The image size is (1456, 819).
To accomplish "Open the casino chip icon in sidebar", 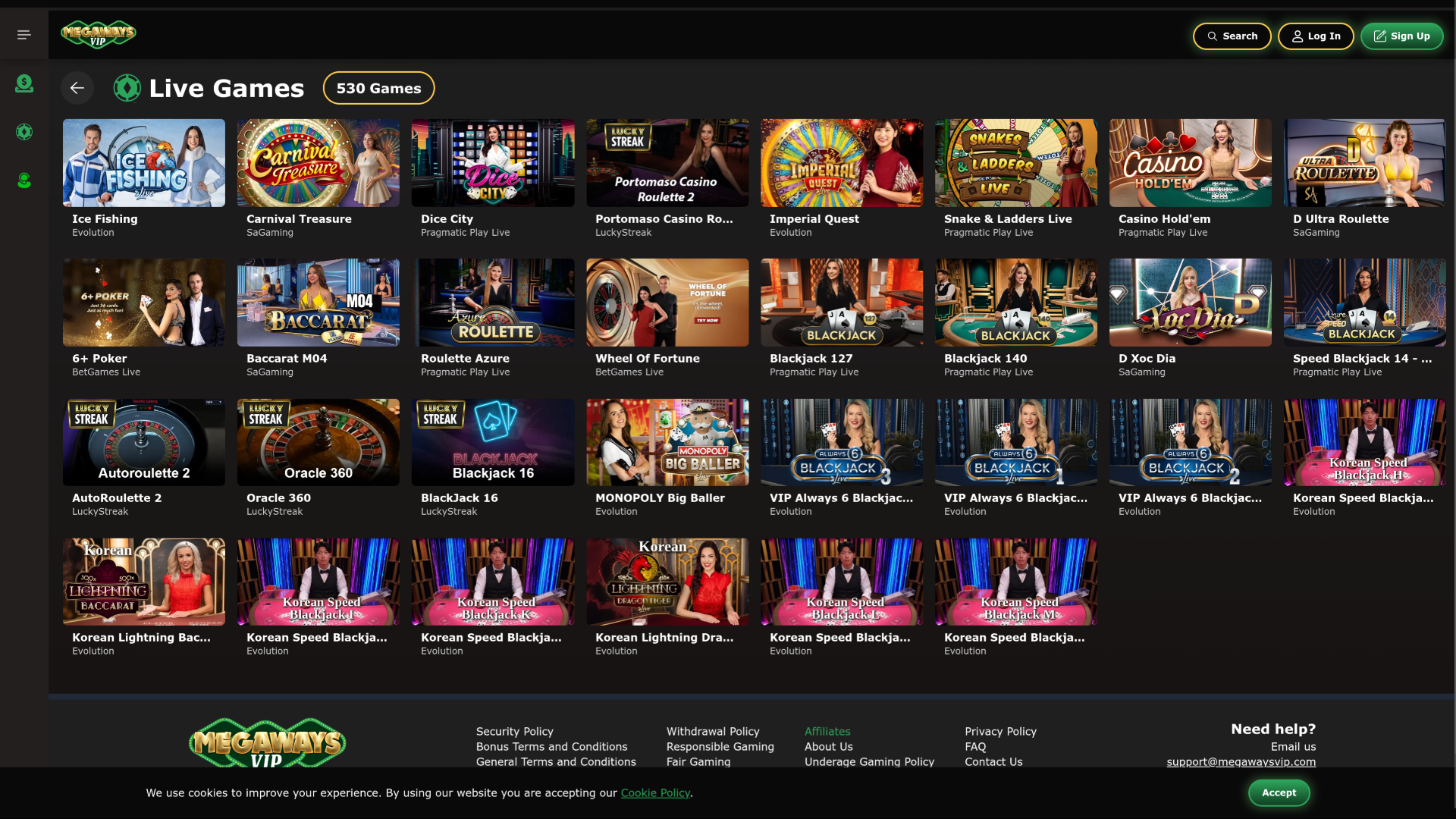I will pyautogui.click(x=24, y=131).
